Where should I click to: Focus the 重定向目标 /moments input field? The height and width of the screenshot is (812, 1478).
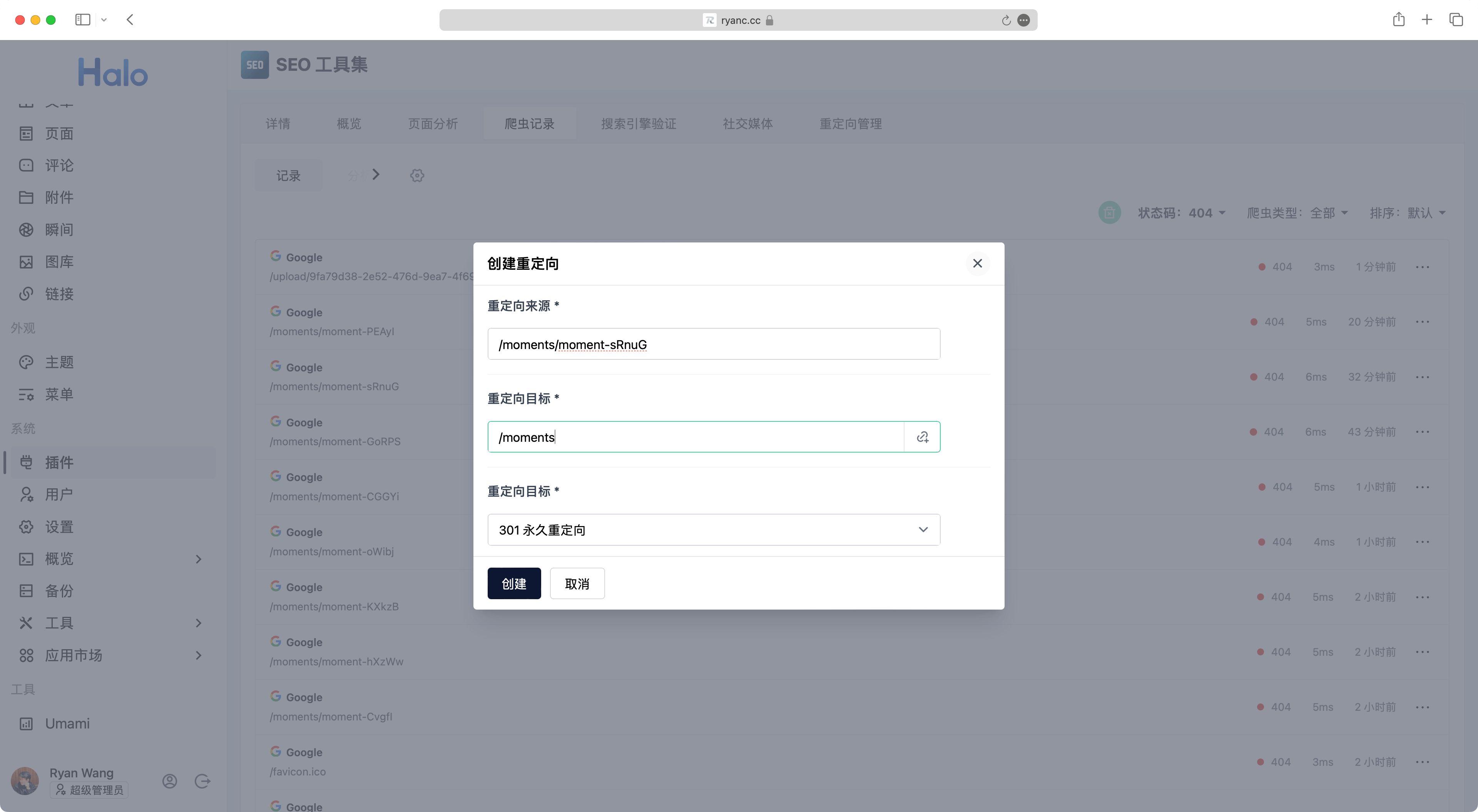click(x=696, y=437)
